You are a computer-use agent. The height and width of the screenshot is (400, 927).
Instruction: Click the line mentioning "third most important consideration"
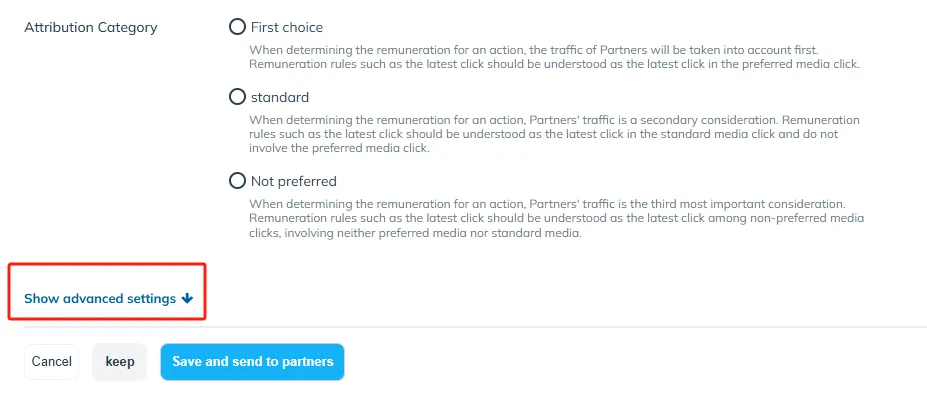(547, 204)
